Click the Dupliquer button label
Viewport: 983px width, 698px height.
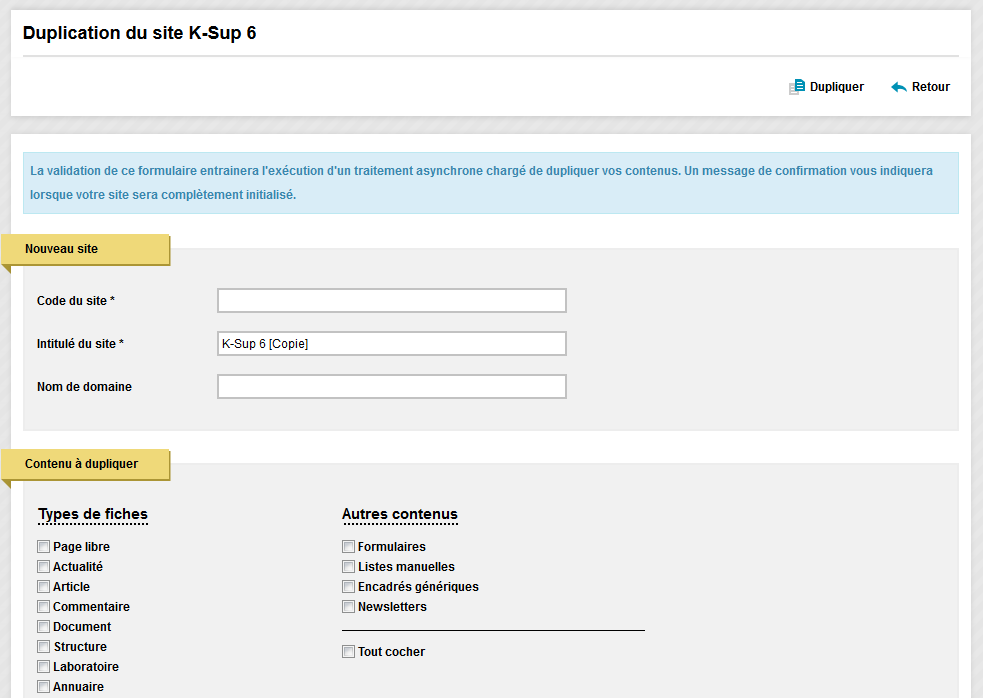click(836, 87)
